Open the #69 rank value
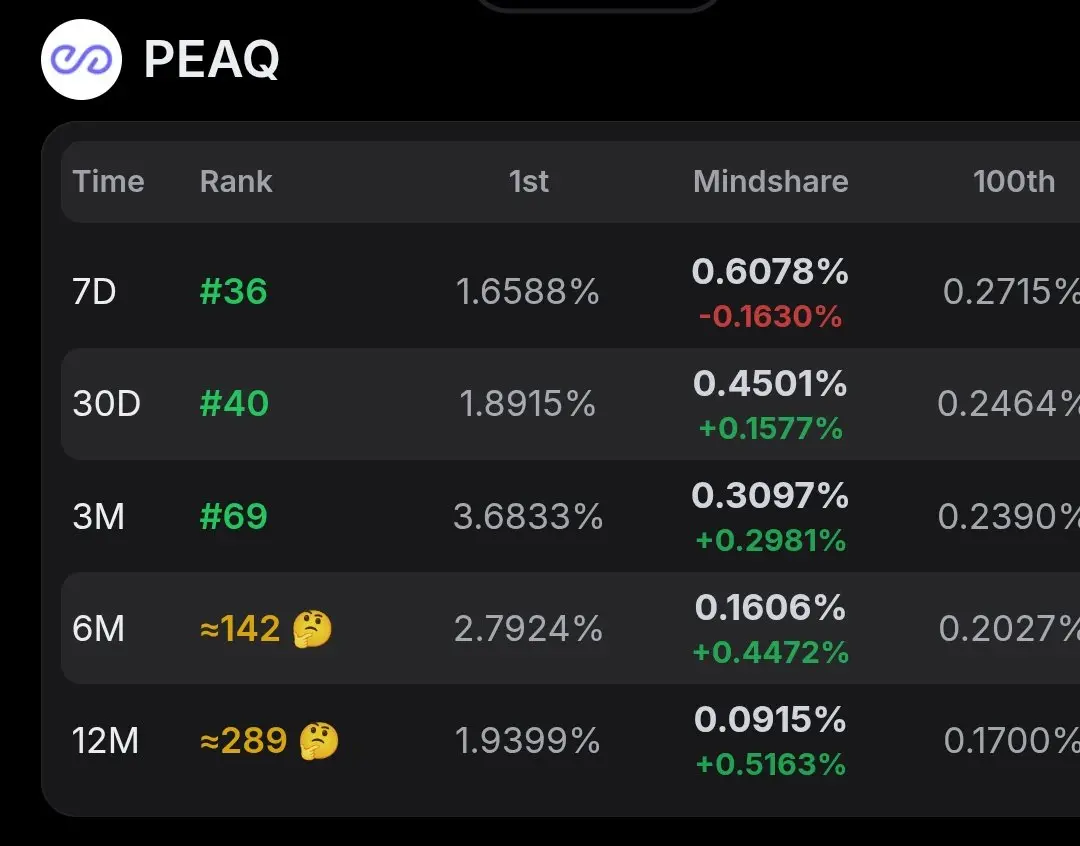Image resolution: width=1080 pixels, height=846 pixels. (x=233, y=517)
